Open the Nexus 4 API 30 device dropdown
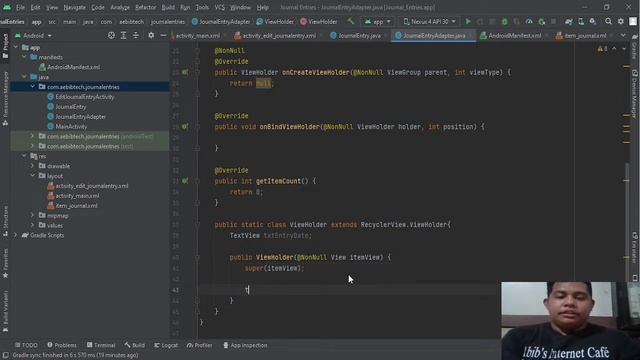Image resolution: width=640 pixels, height=360 pixels. [429, 21]
